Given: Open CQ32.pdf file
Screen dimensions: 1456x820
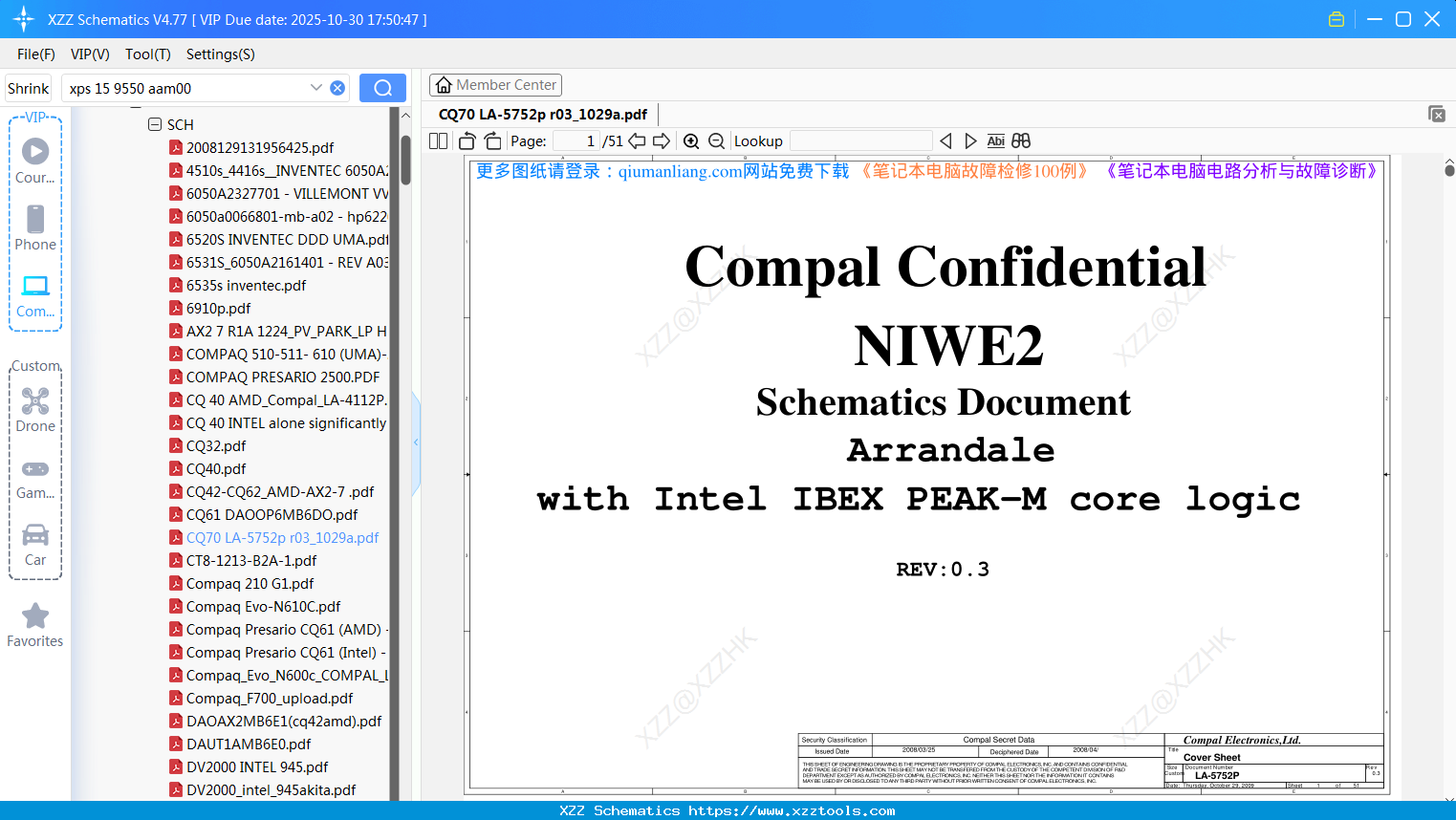Looking at the screenshot, I should (x=216, y=445).
